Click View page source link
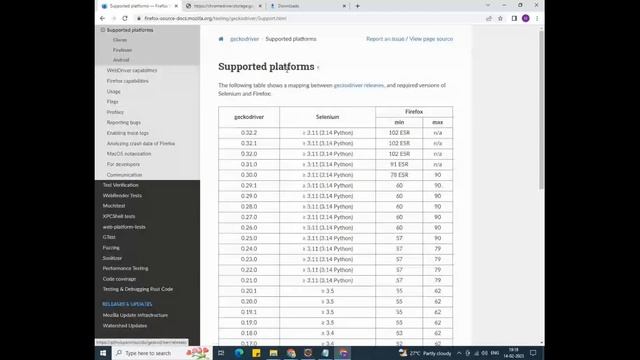640x360 pixels. 431,39
